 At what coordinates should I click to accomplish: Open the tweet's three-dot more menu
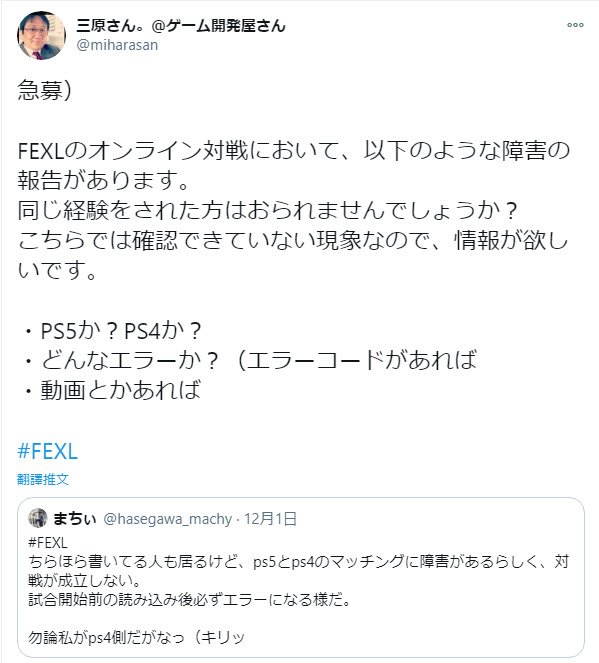coord(575,25)
